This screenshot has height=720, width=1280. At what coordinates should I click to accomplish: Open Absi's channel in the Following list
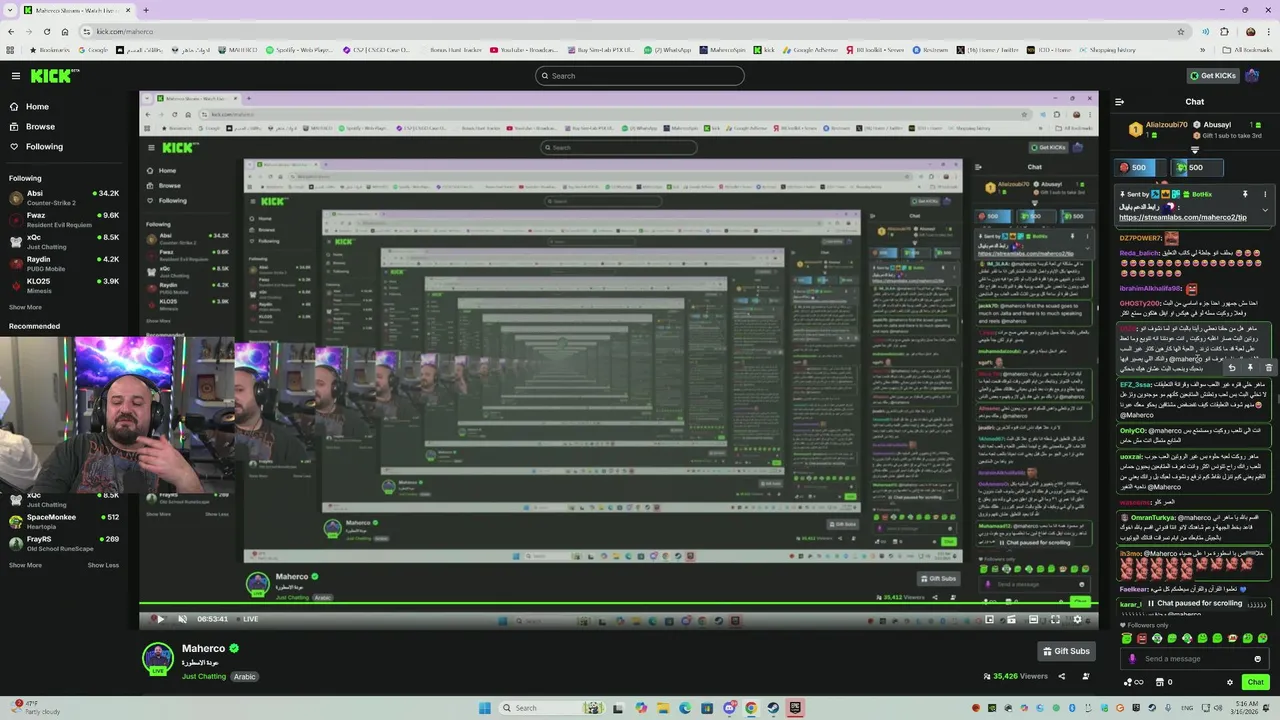pos(64,197)
